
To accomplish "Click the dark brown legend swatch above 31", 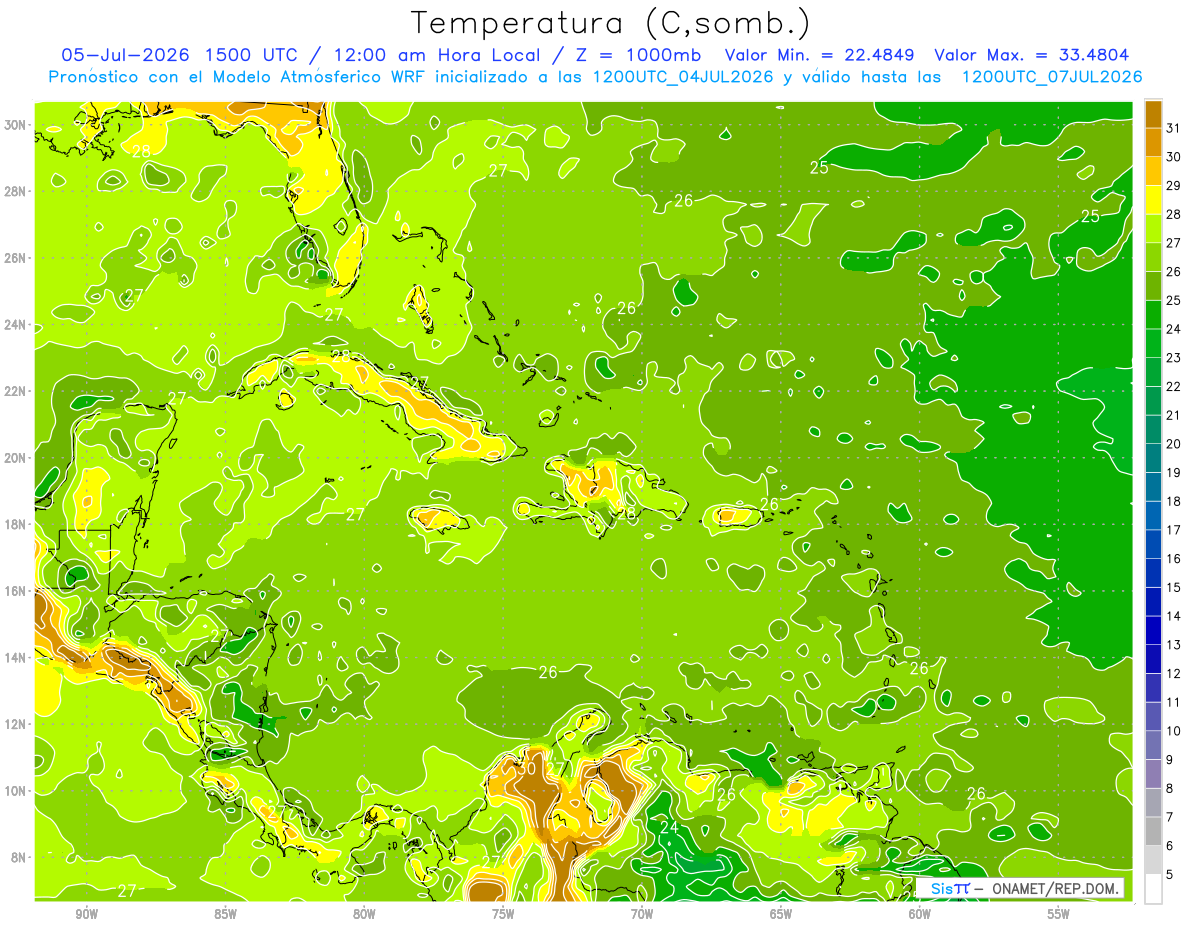I will pos(1153,113).
